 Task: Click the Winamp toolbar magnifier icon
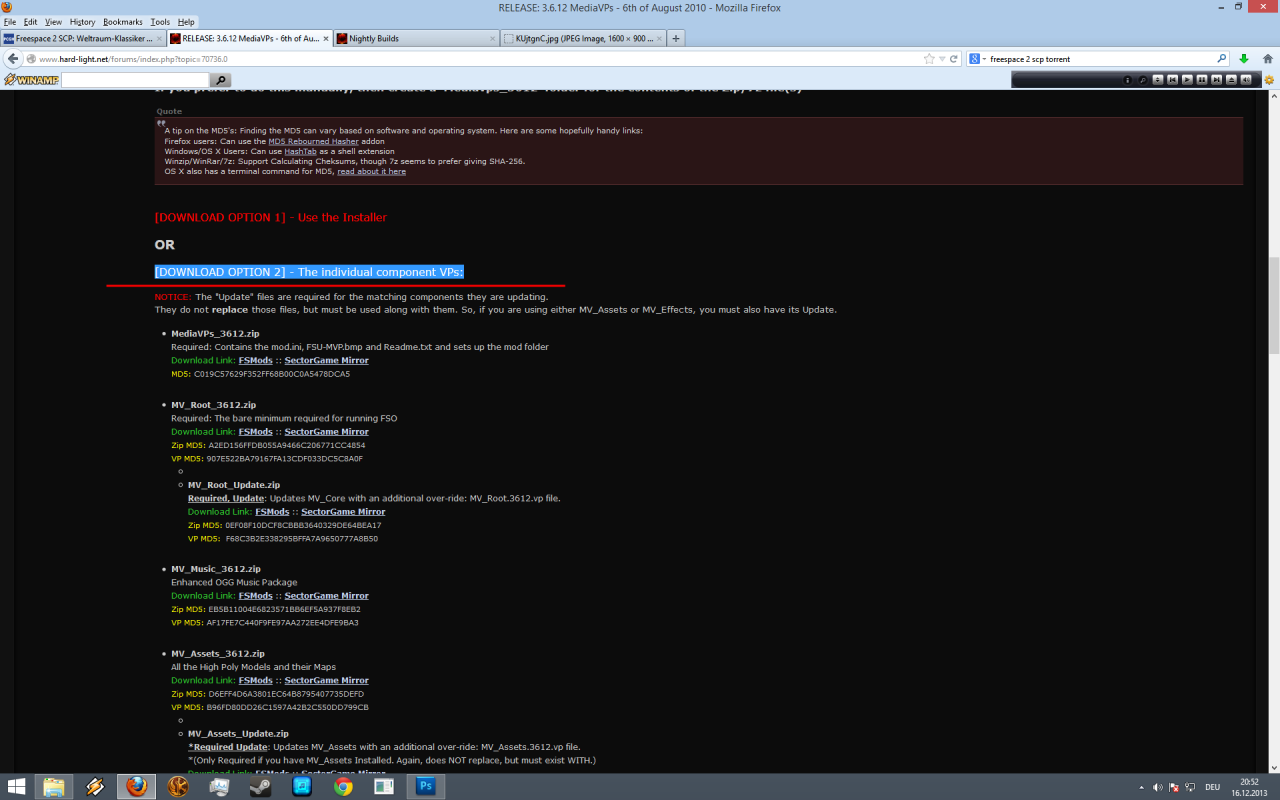pos(1143,79)
